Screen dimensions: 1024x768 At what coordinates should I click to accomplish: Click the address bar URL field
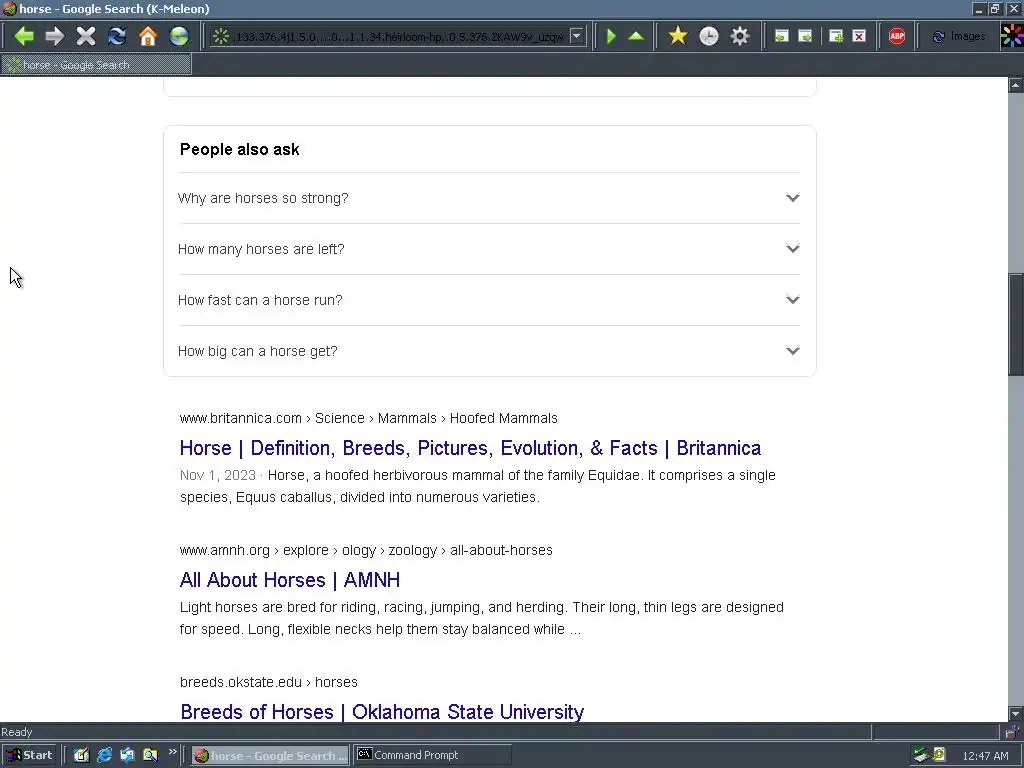[x=398, y=37]
